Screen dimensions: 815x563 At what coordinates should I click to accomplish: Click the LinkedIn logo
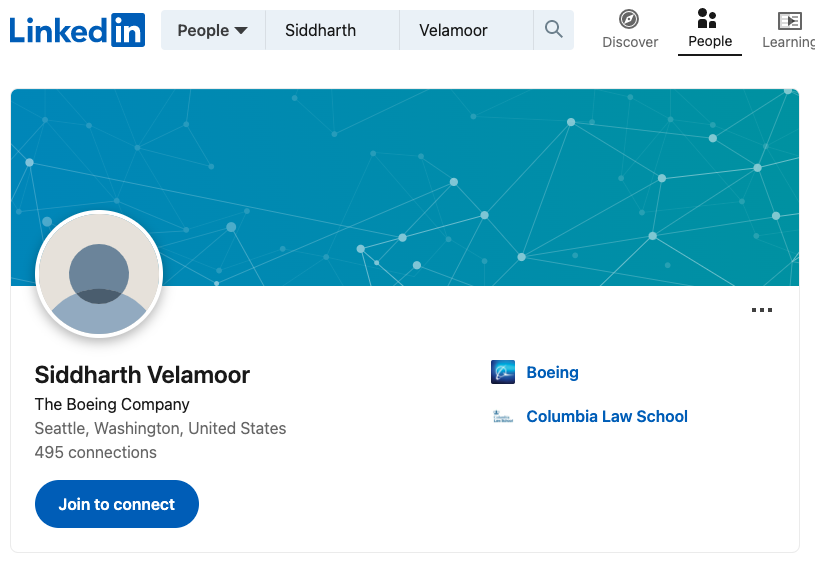(x=77, y=30)
